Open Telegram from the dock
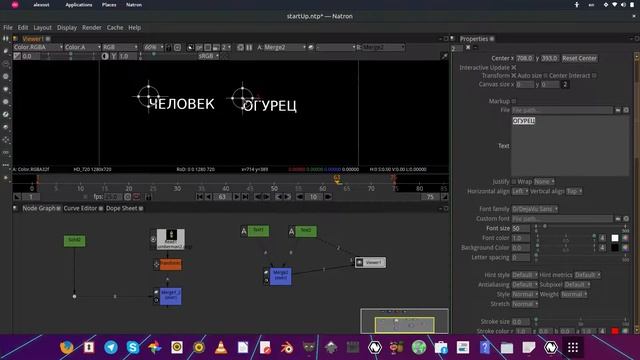Viewport: 640px width, 360px height. (x=111, y=348)
